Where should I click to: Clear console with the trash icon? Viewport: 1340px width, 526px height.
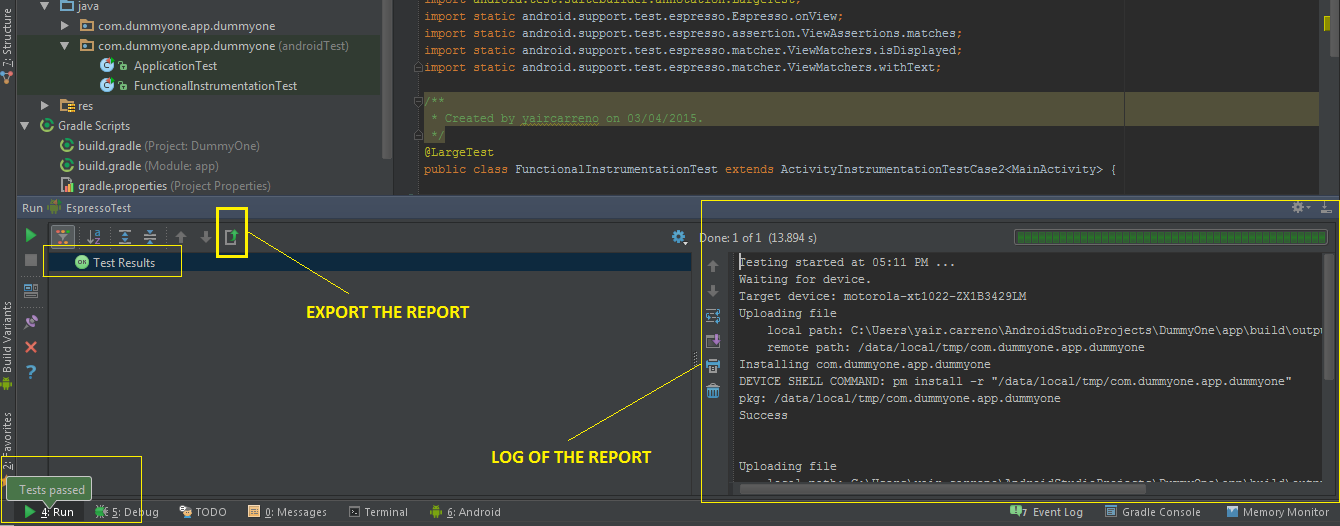(x=713, y=391)
